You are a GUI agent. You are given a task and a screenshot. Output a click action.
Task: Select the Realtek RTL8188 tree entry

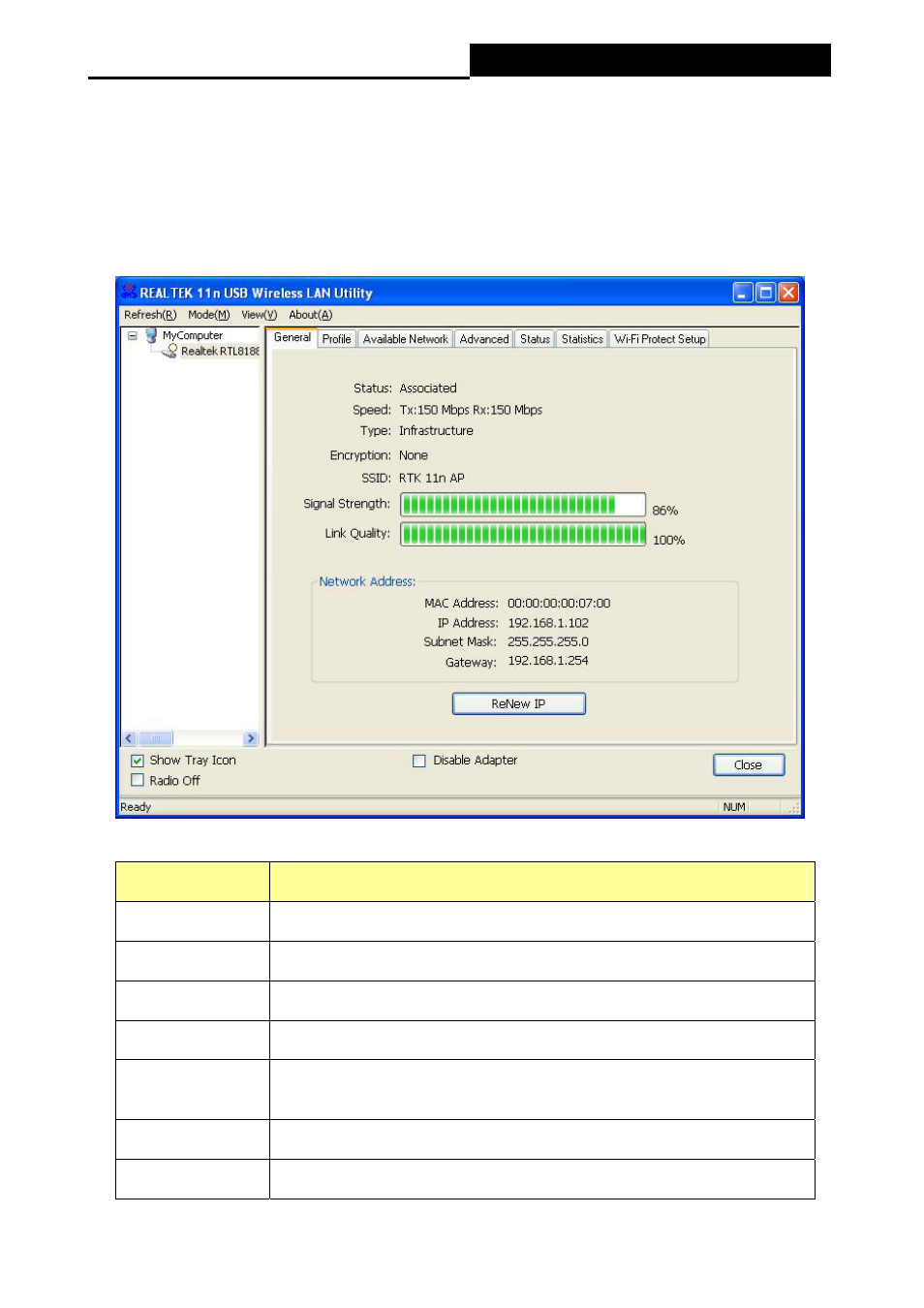[220, 351]
